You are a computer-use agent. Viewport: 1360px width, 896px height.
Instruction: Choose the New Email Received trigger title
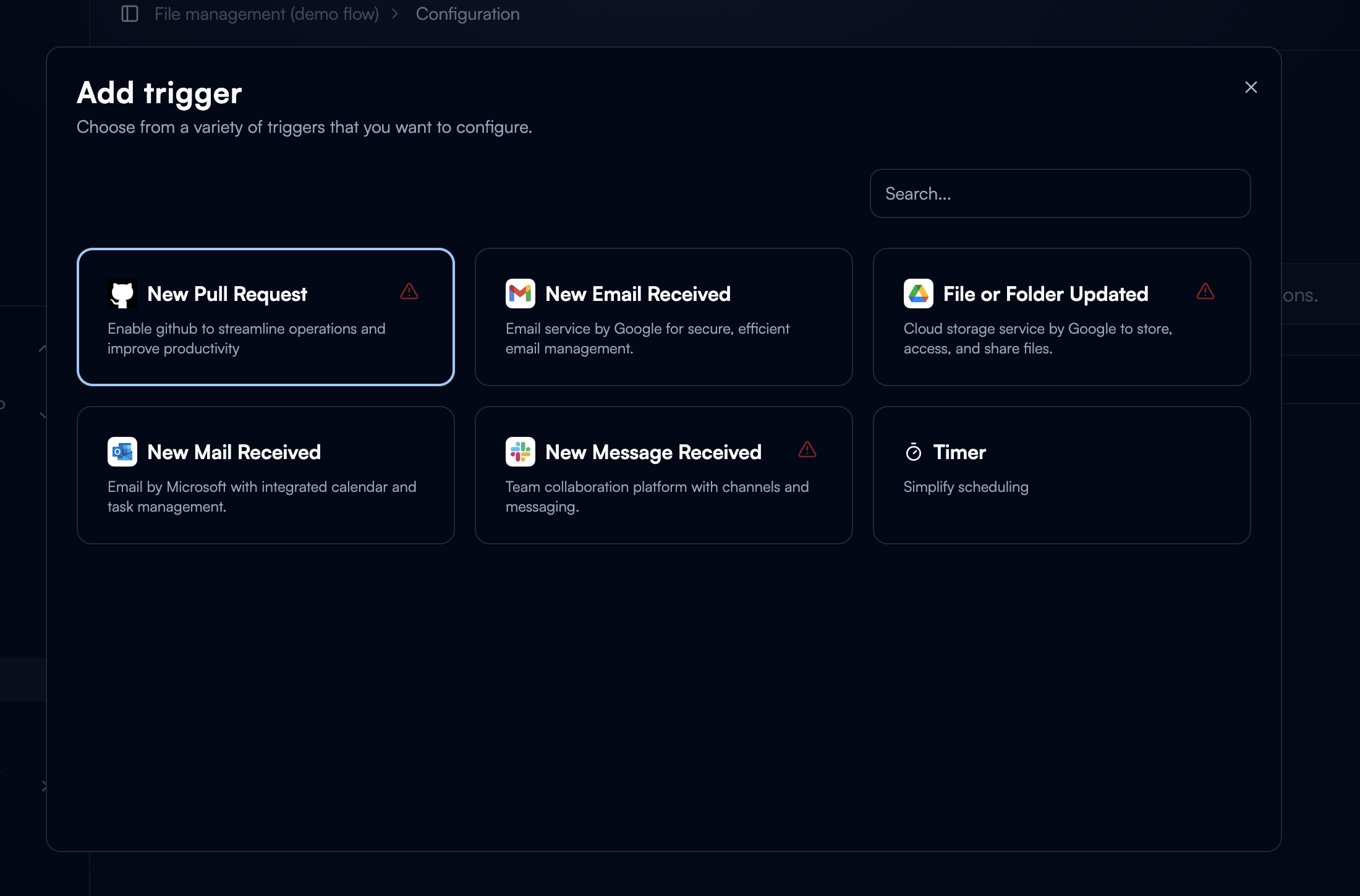(x=637, y=294)
